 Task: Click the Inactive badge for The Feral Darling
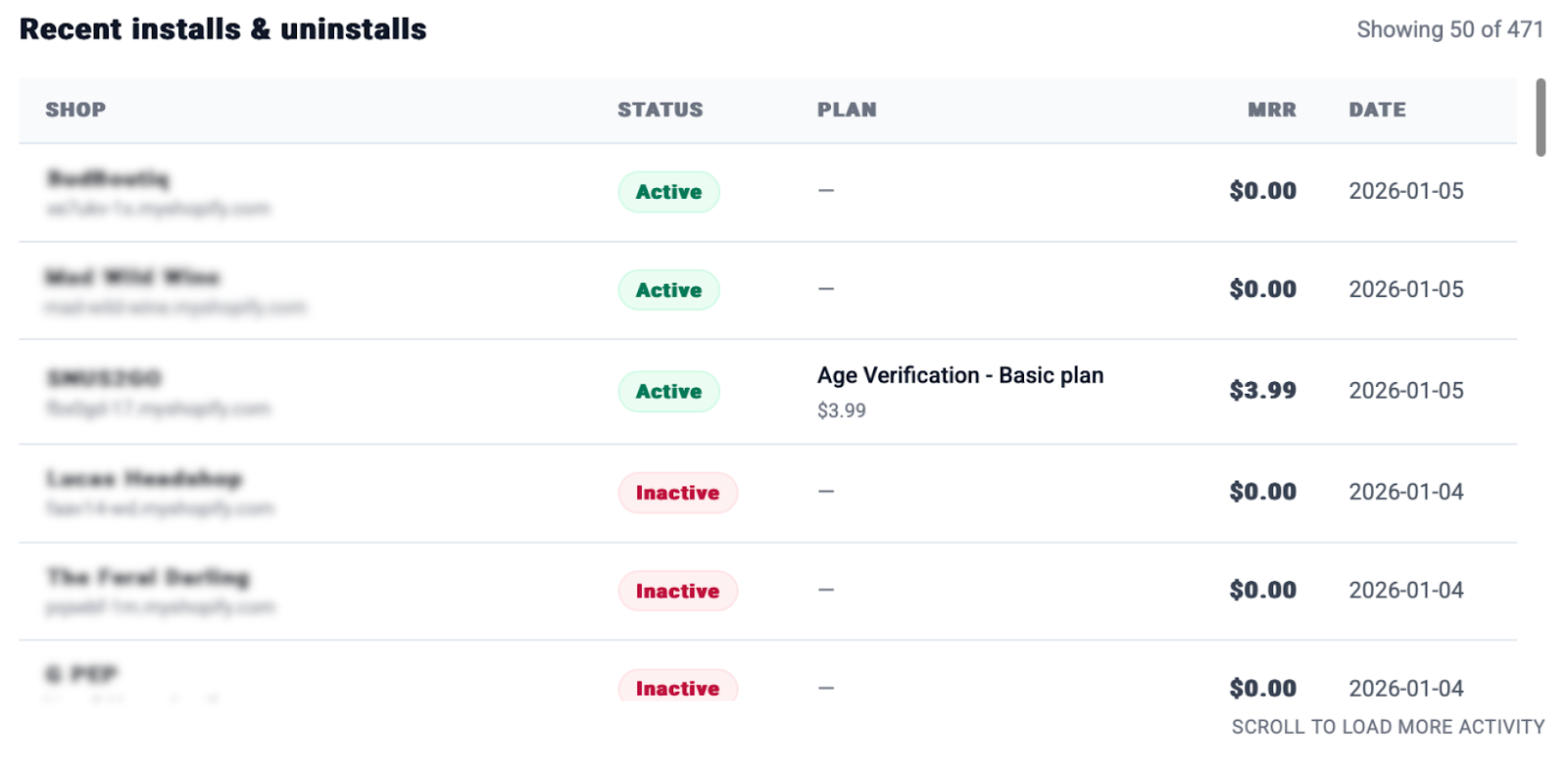click(677, 591)
